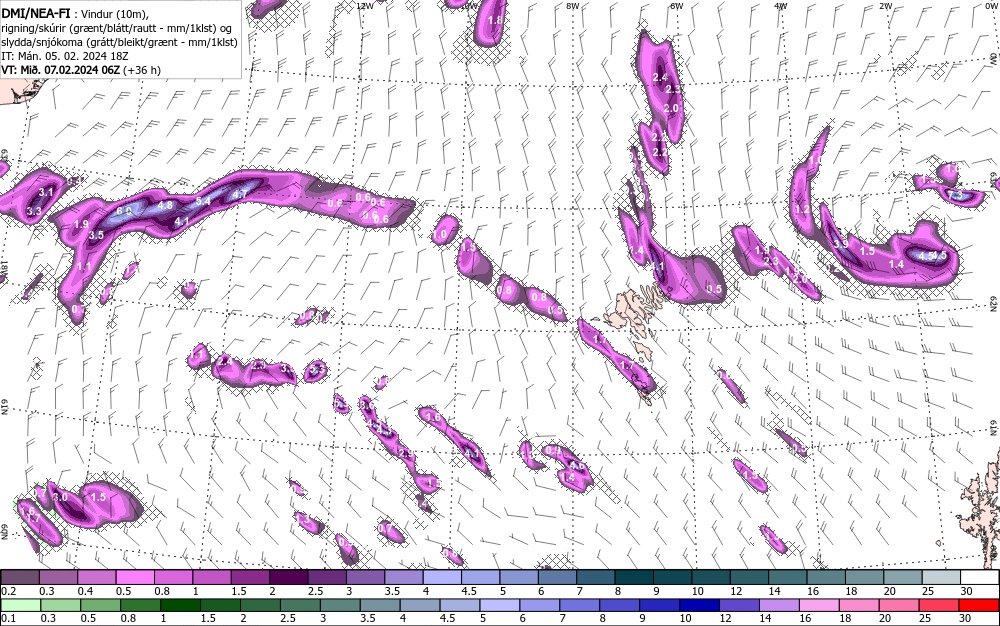Click the '8W' longitude label
Screen dimensions: 1000x626
573,6
